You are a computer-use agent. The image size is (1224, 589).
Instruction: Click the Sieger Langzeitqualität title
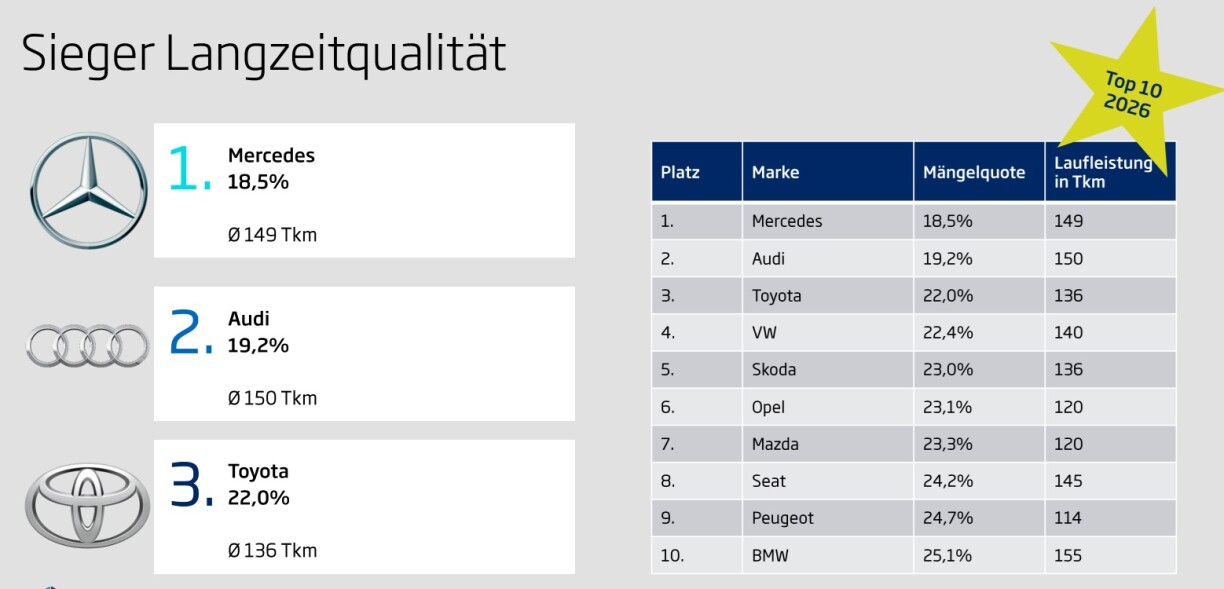[x=264, y=54]
